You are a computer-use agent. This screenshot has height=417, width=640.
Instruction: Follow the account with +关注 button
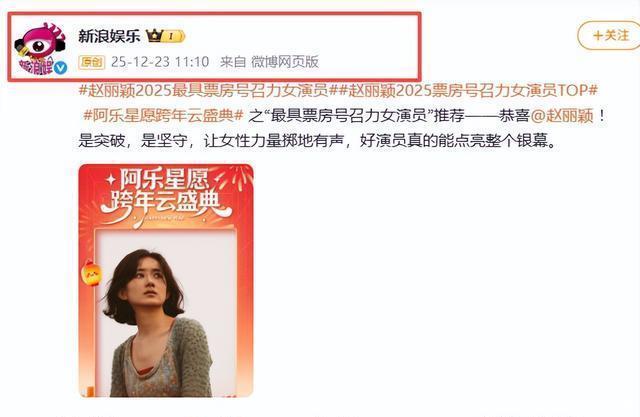point(609,35)
